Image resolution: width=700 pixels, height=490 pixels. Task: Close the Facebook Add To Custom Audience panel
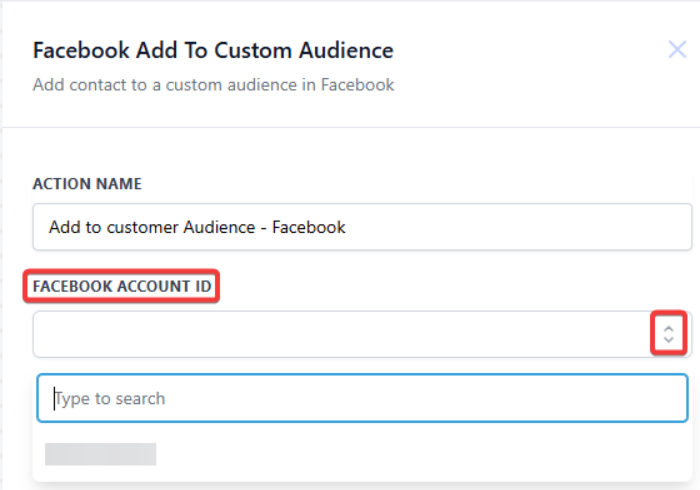pos(677,50)
